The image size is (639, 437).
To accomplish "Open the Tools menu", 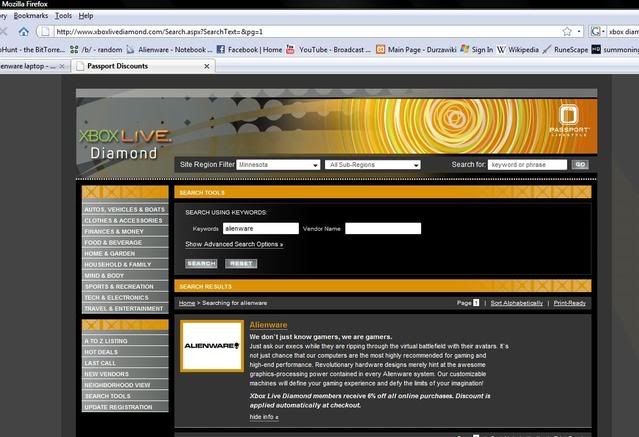I will click(x=64, y=16).
